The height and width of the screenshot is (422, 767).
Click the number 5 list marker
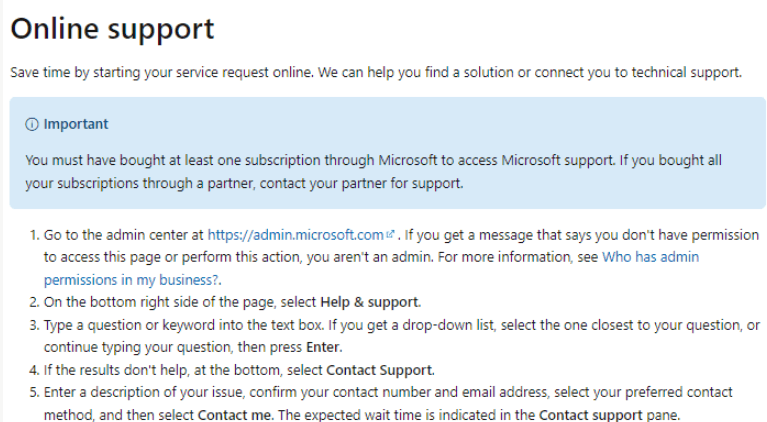[33, 392]
